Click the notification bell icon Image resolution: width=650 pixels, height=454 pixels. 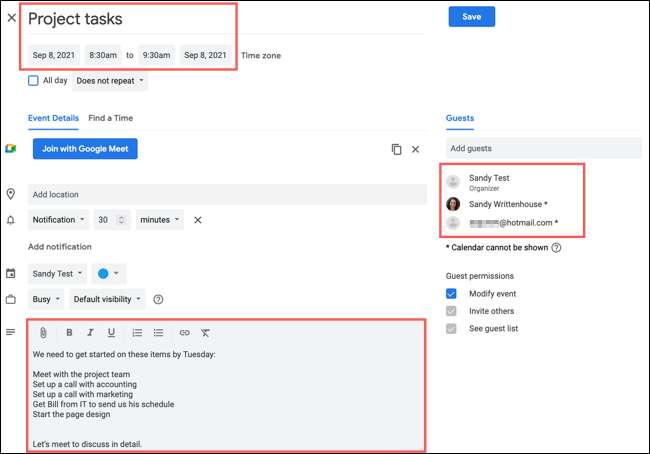tap(11, 220)
